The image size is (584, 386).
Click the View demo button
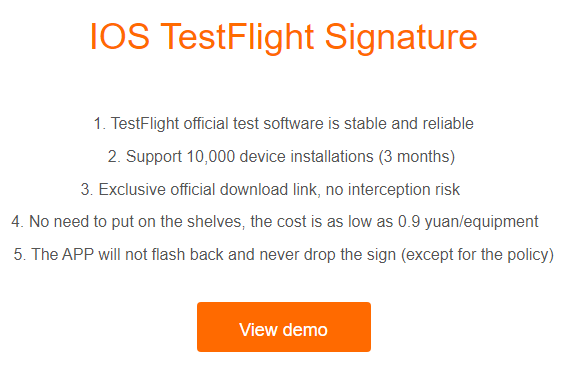284,327
